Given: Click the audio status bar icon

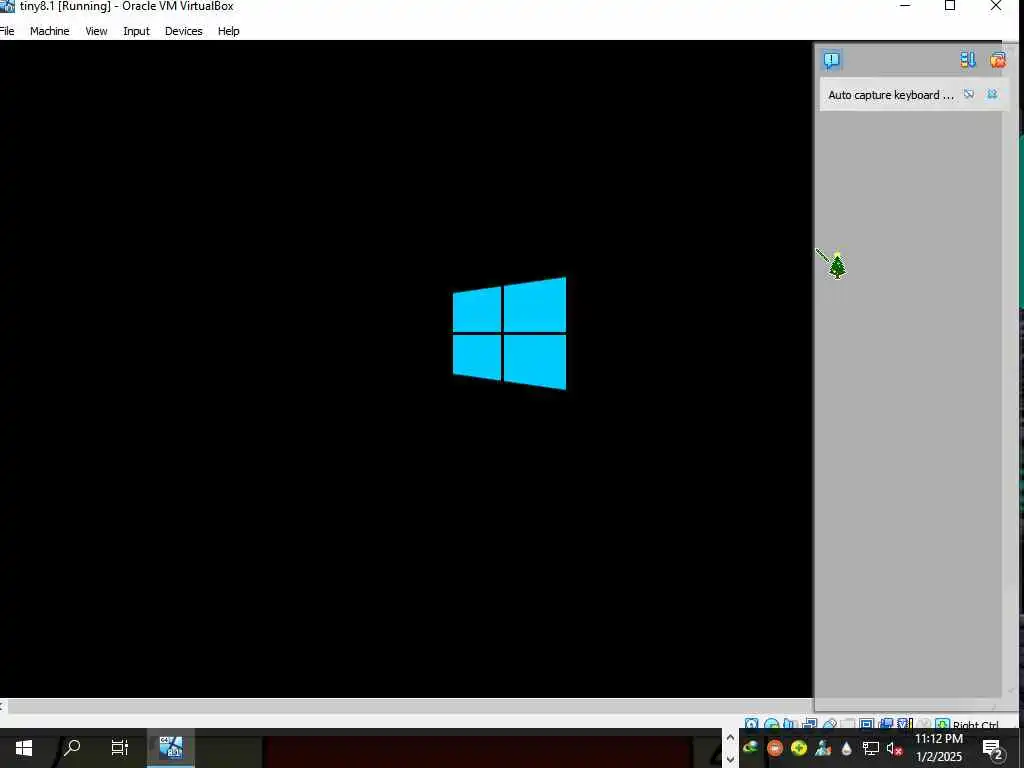Looking at the screenshot, I should [790, 724].
